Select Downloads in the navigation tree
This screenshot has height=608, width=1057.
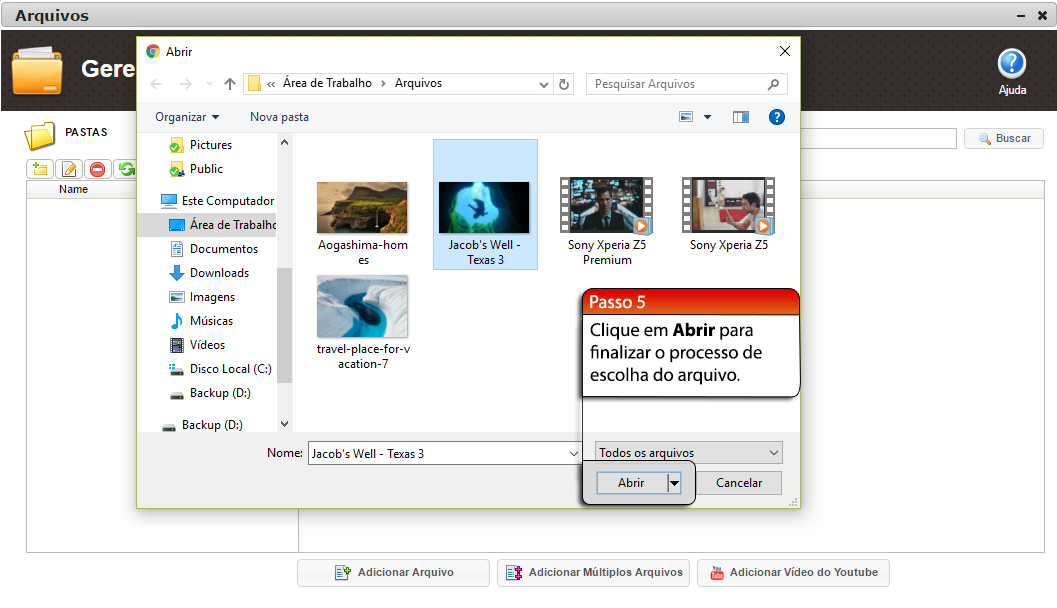(x=219, y=273)
